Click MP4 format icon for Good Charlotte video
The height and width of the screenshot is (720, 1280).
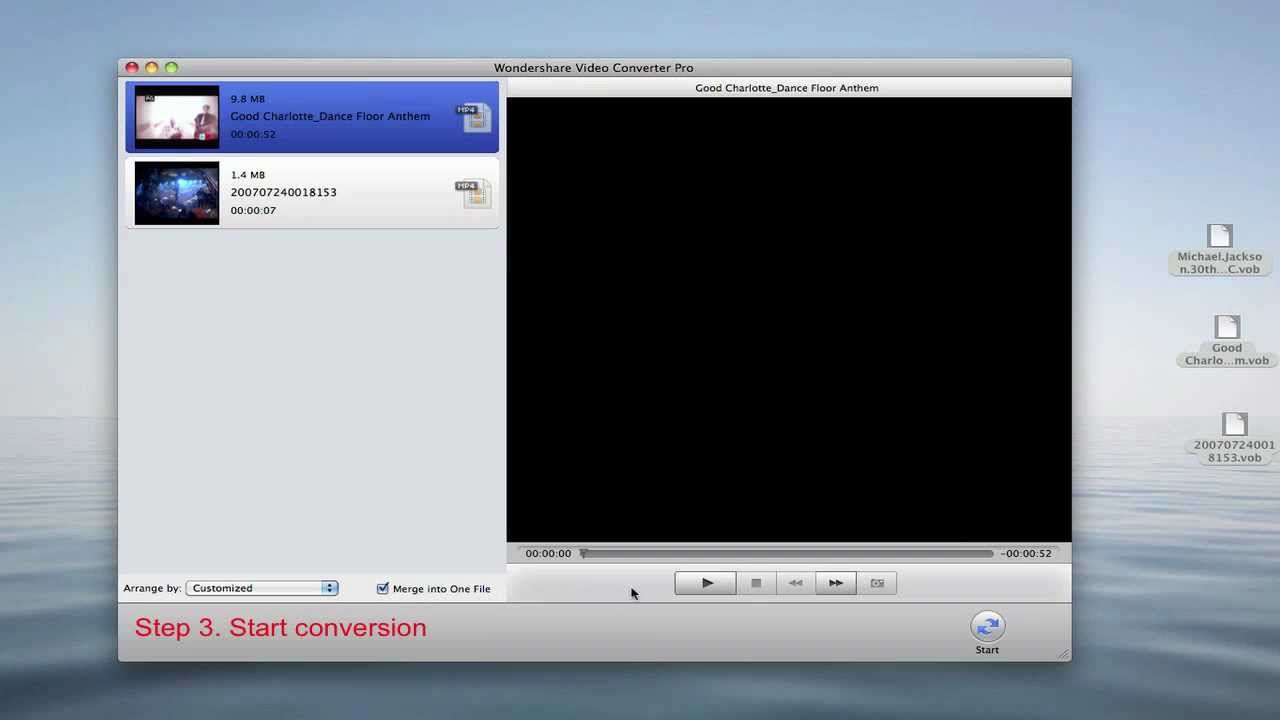click(473, 117)
